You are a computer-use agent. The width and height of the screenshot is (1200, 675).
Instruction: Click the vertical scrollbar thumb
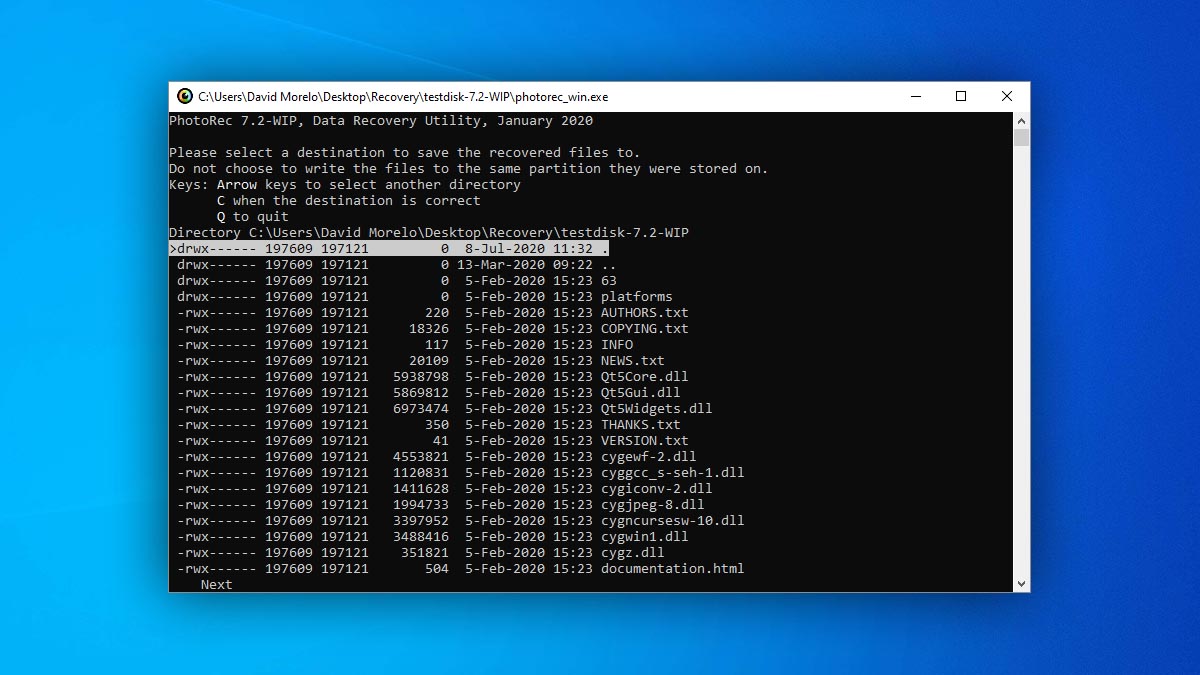pos(1021,138)
